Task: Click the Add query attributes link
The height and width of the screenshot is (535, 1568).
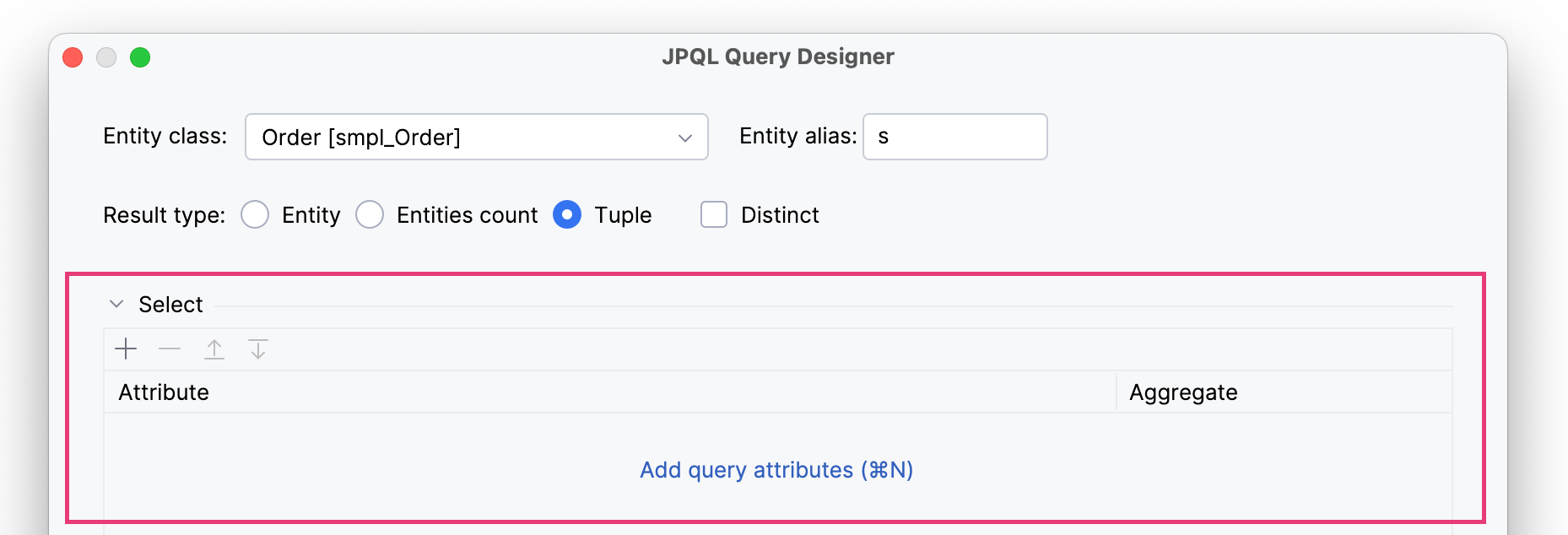Action: (x=776, y=470)
